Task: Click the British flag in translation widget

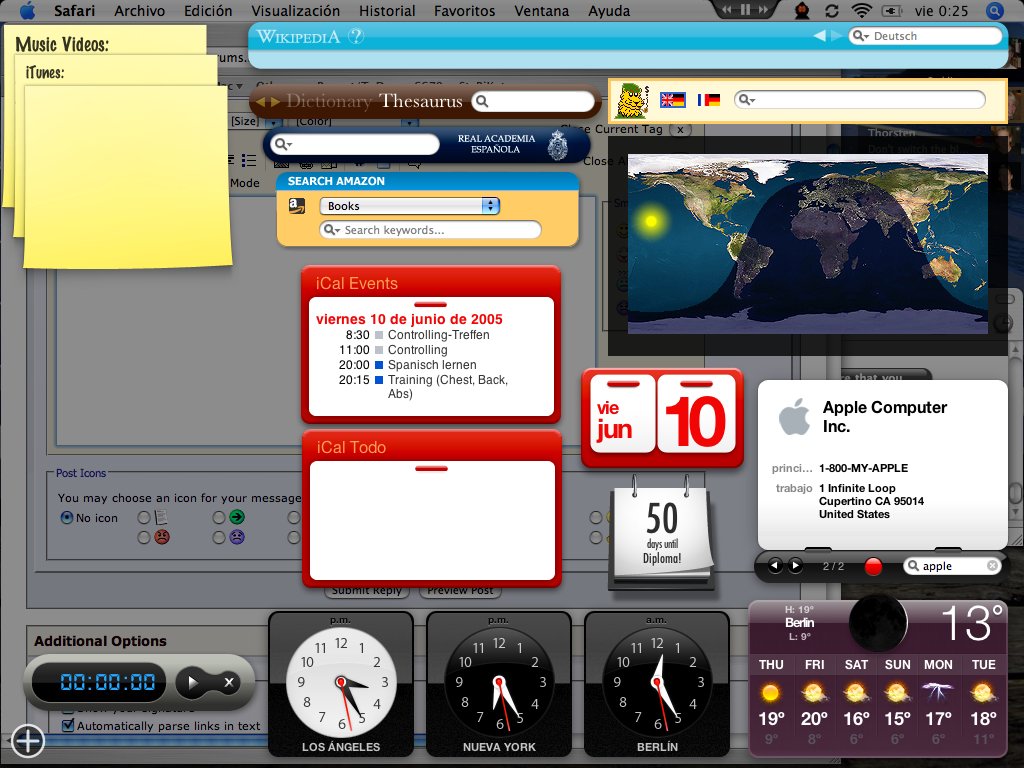Action: 673,100
